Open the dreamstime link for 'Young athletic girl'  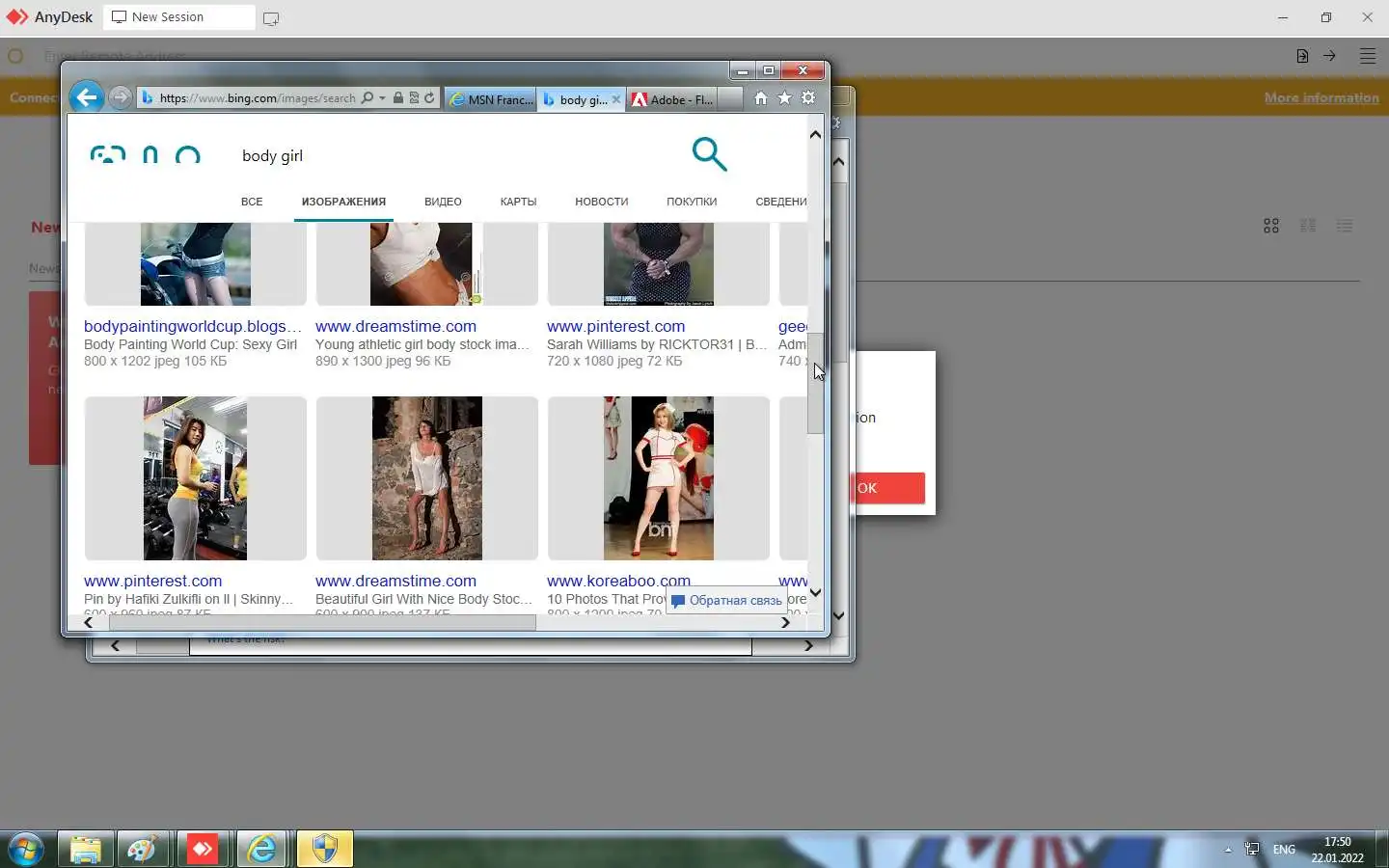[x=395, y=326]
